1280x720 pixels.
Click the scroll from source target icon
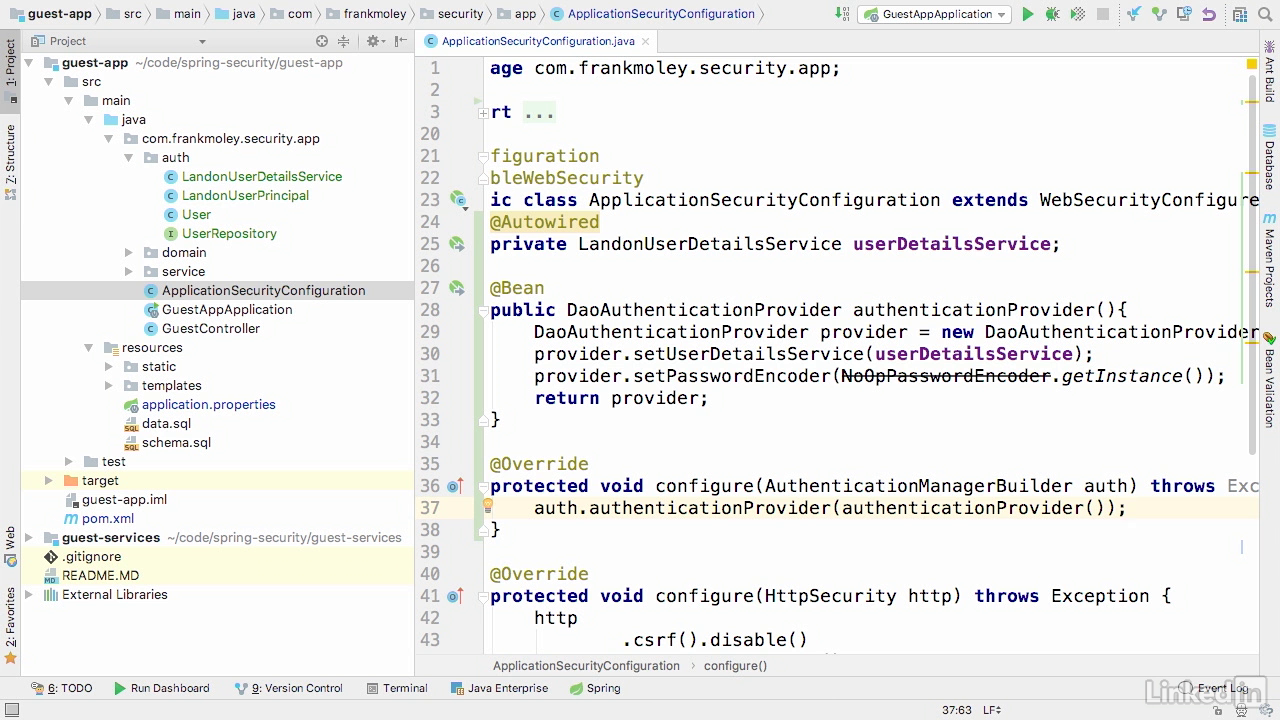click(x=322, y=41)
